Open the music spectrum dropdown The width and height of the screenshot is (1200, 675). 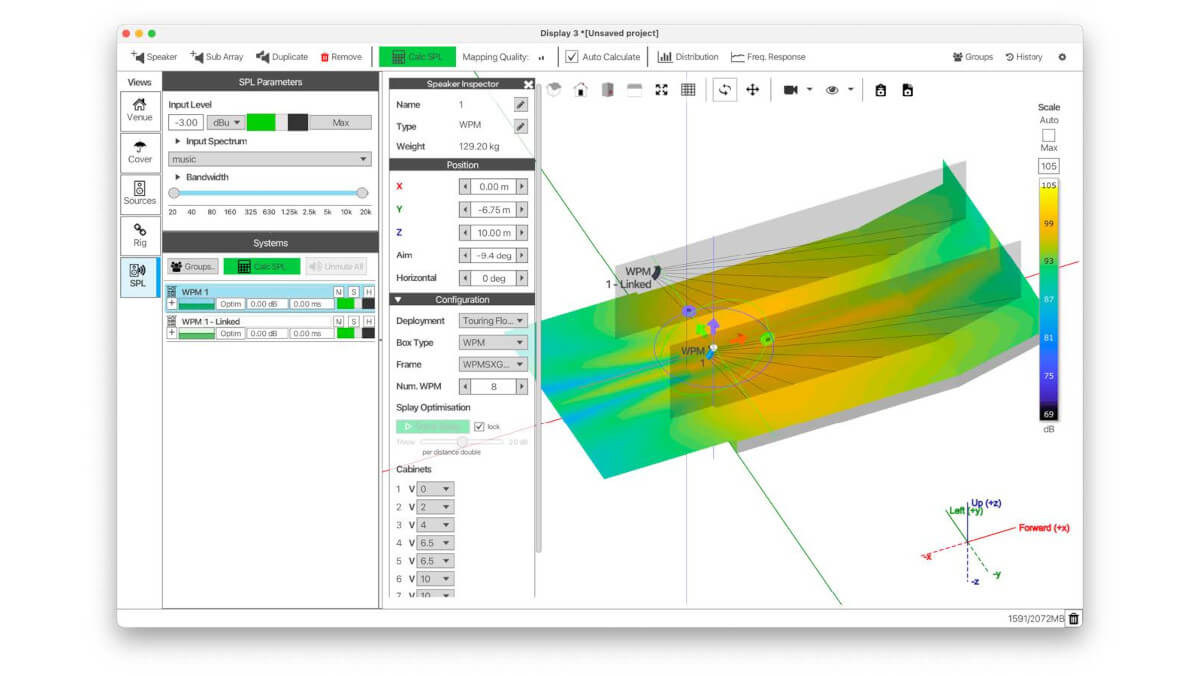269,159
